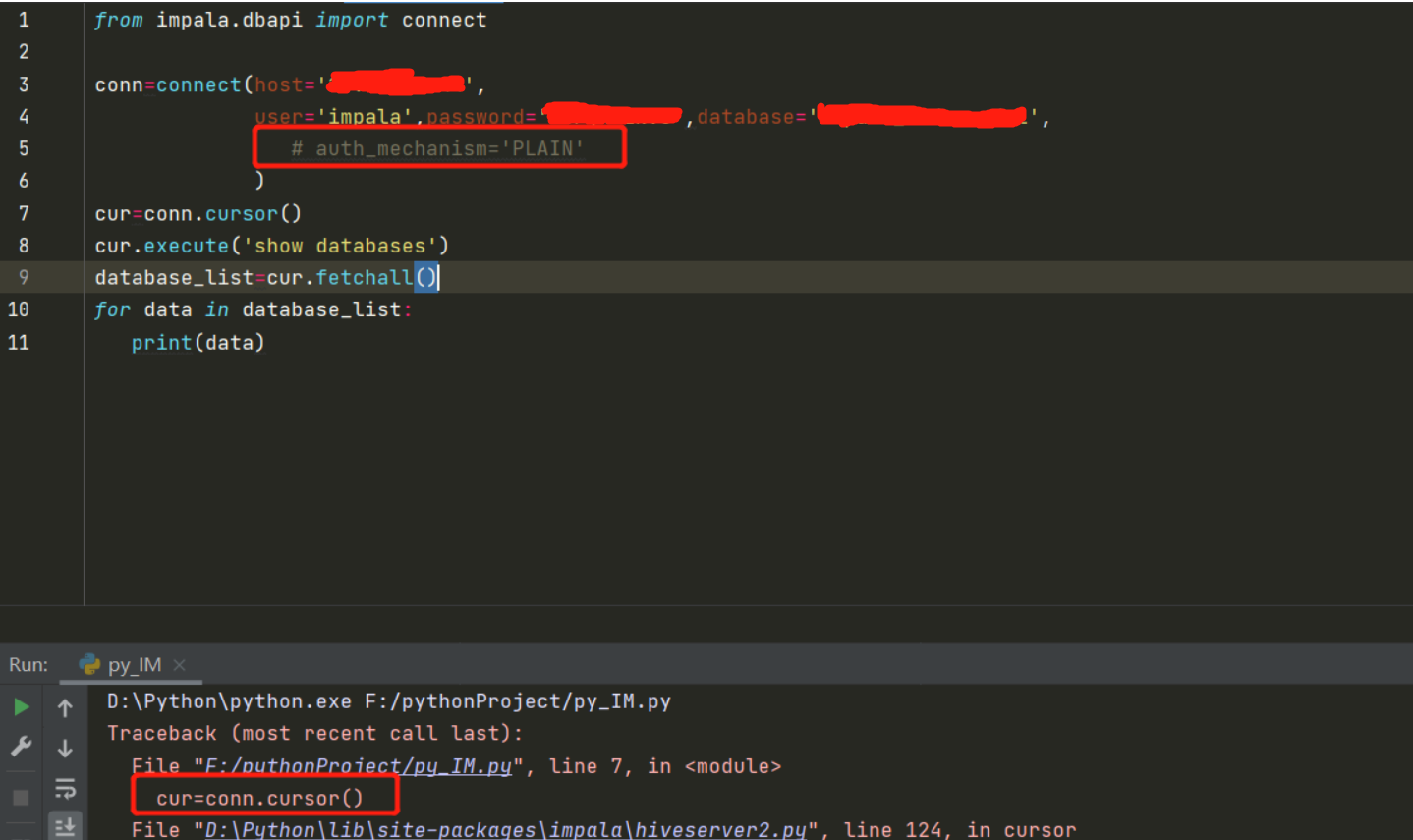Toggle soft-wrap in the Run console
1413x840 pixels.
[x=65, y=789]
